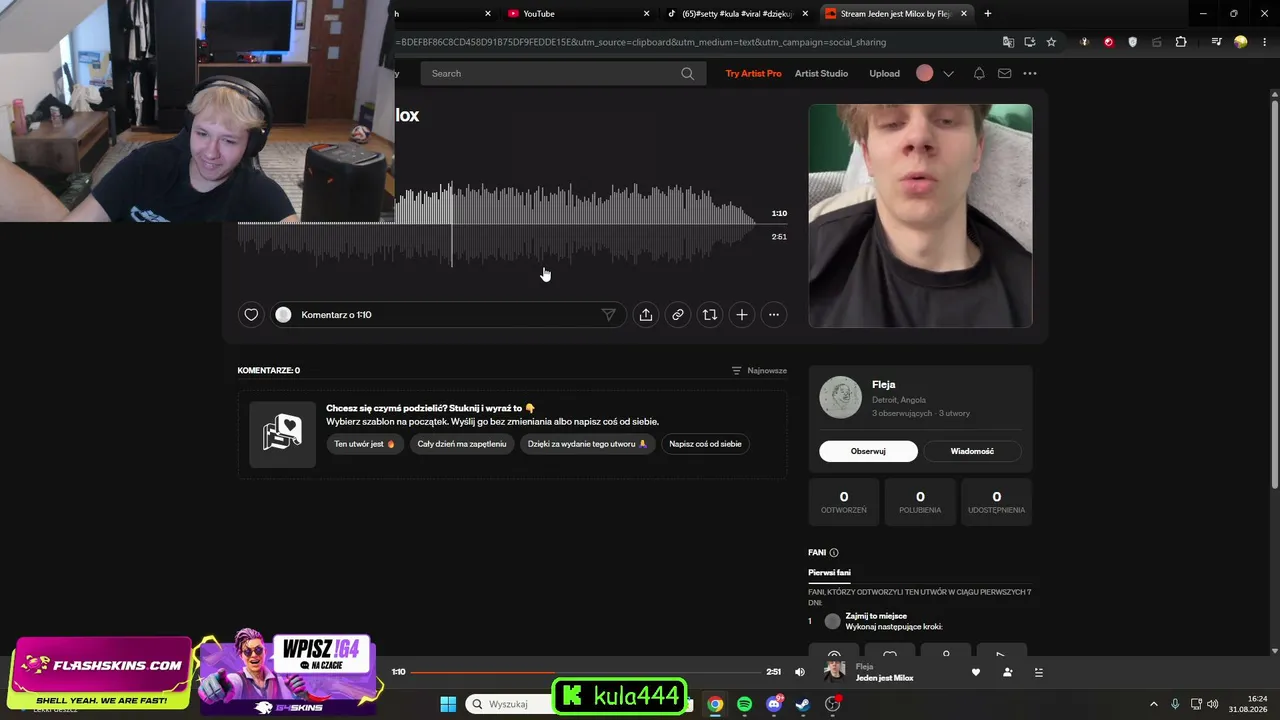Image resolution: width=1280 pixels, height=720 pixels.
Task: Open the share icon under the waveform
Action: coord(646,315)
